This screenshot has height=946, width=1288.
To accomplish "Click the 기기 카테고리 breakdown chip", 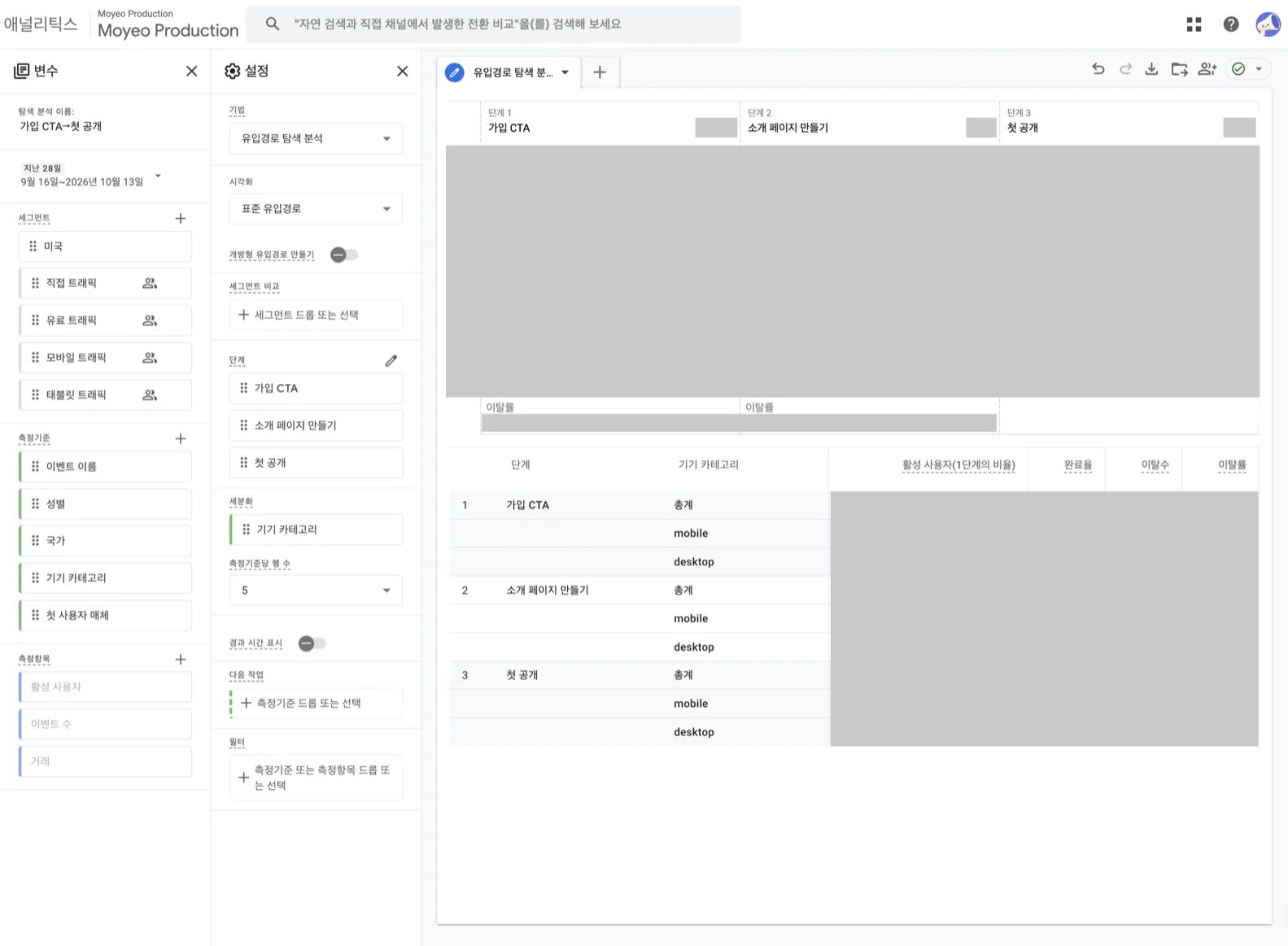I will tap(316, 530).
